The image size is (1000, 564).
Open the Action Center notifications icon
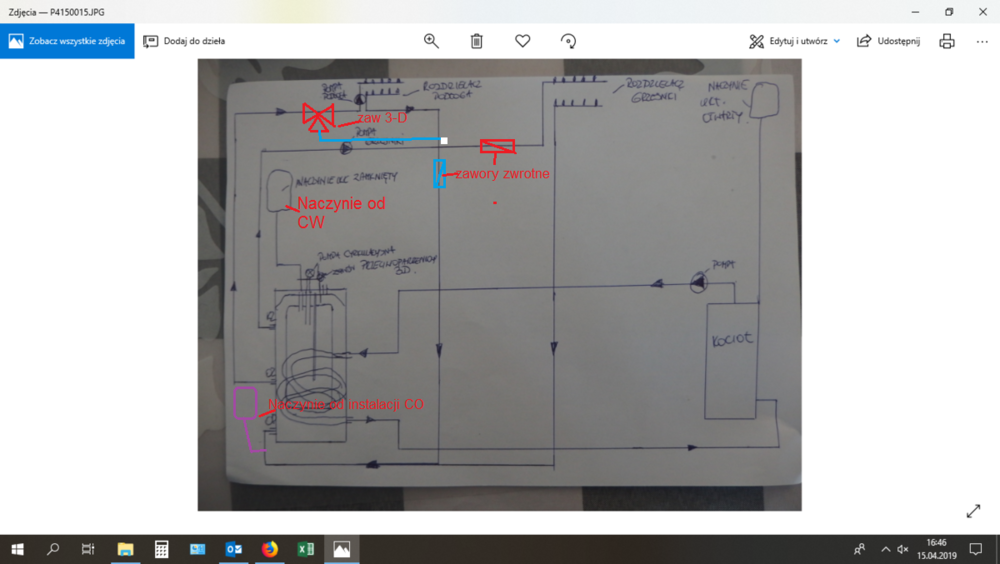pyautogui.click(x=976, y=549)
